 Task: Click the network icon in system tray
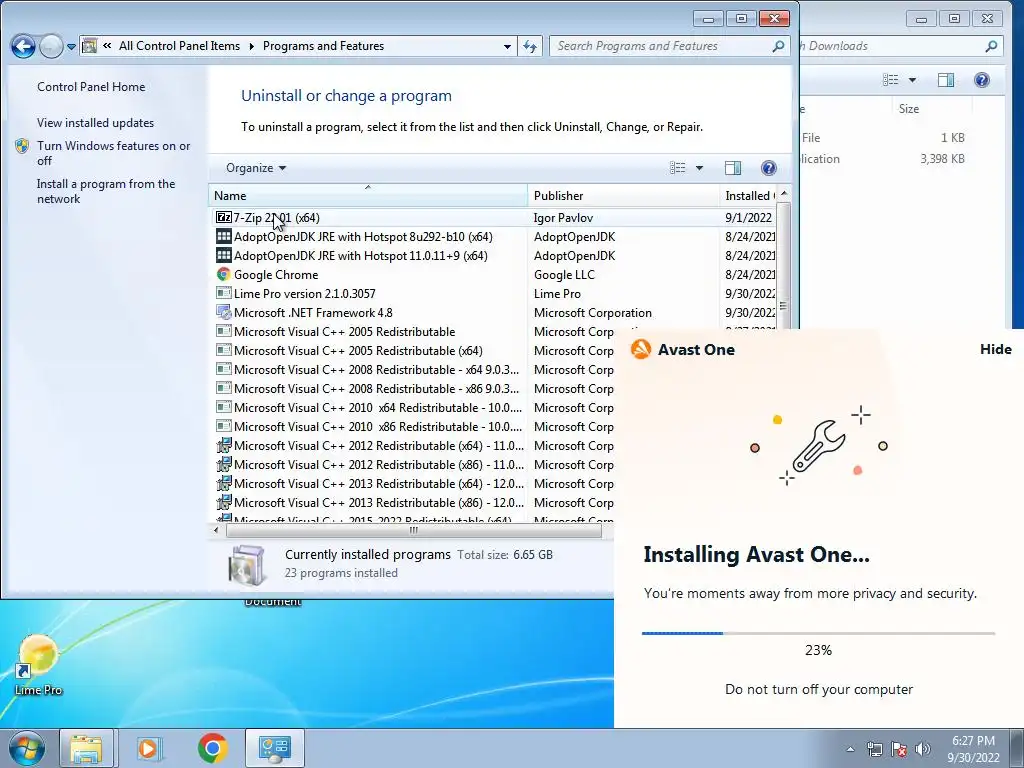(874, 749)
